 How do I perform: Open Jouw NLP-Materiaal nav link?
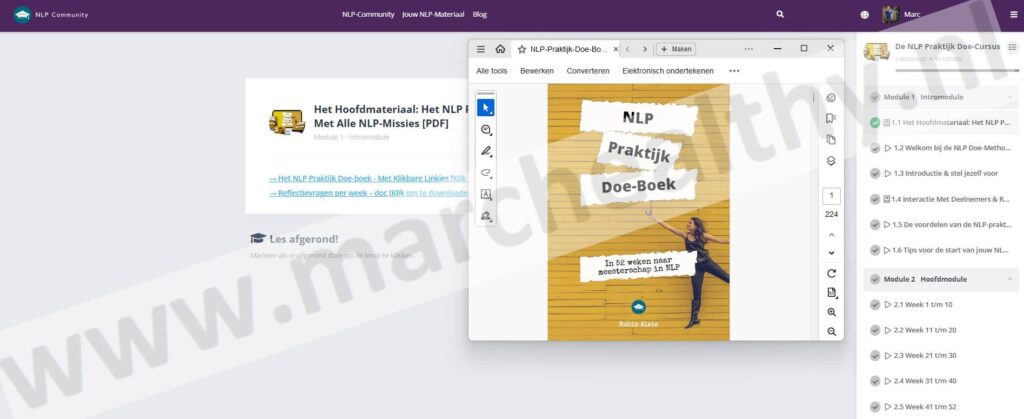click(433, 14)
